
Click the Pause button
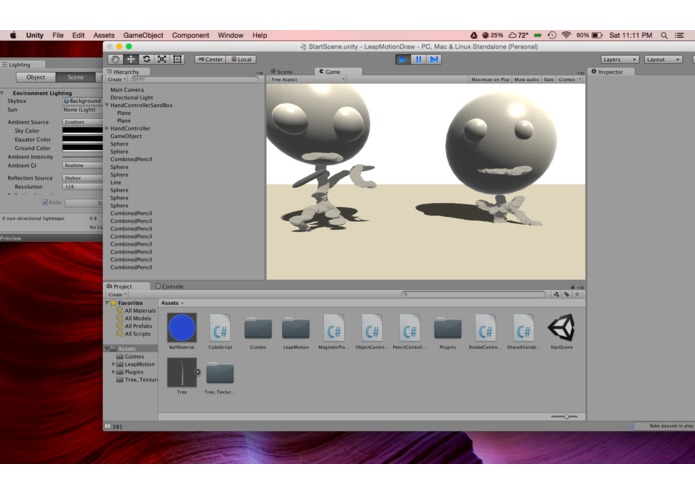[418, 59]
